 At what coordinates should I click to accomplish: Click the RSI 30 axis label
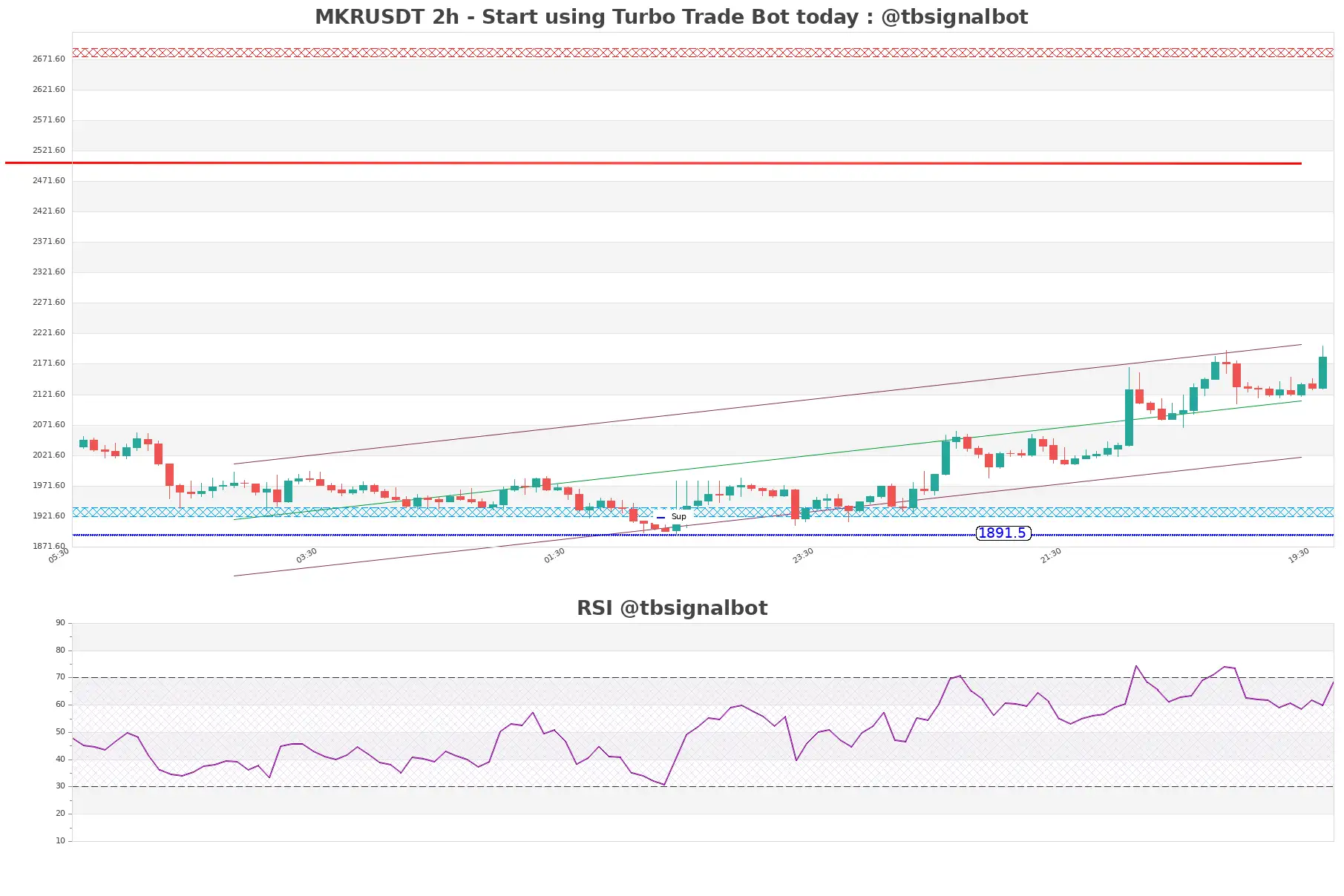[60, 785]
